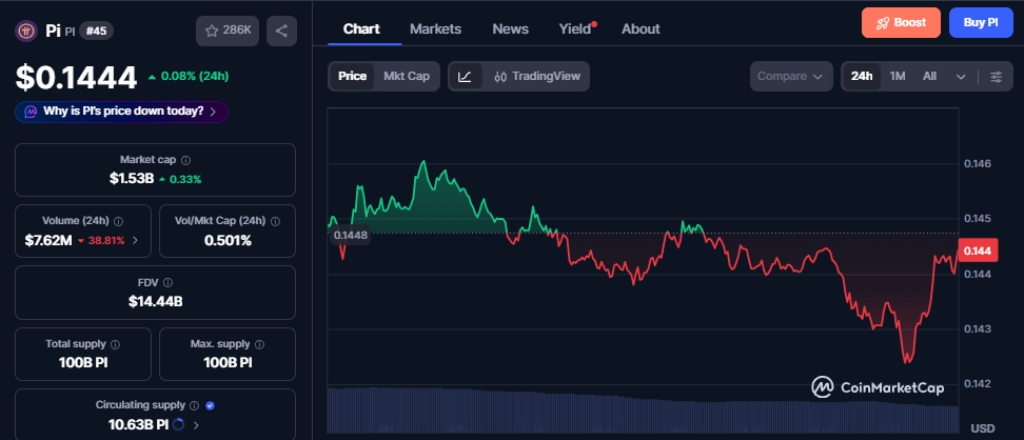Select the line chart view icon

(x=465, y=76)
